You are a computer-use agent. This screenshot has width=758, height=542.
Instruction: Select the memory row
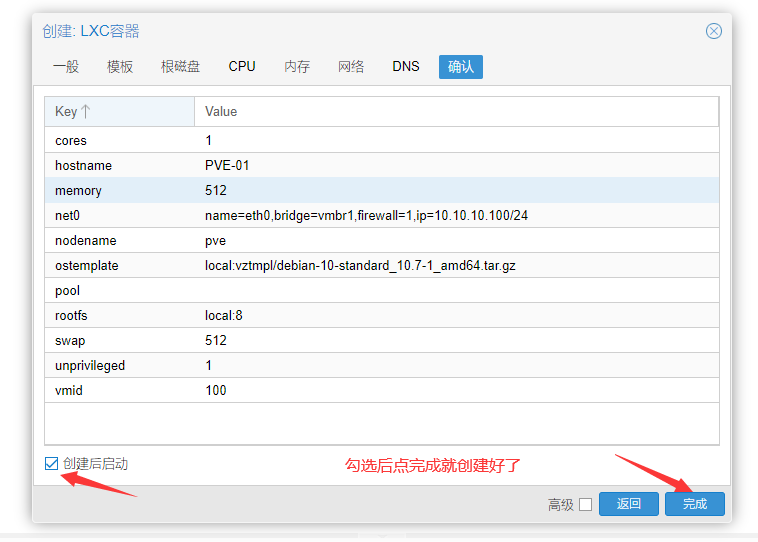(381, 190)
